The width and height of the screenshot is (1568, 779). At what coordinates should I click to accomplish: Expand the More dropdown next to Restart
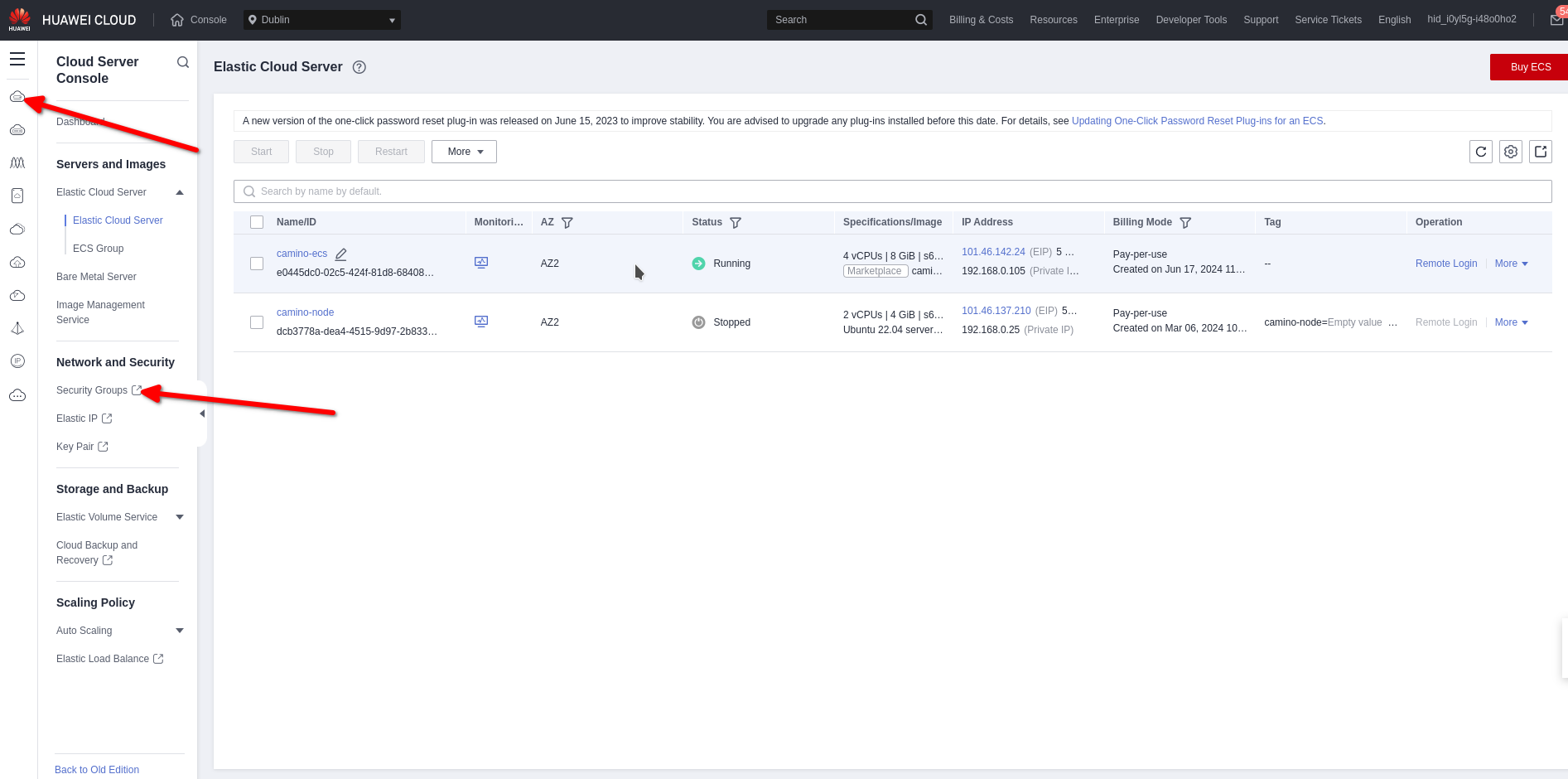point(464,152)
